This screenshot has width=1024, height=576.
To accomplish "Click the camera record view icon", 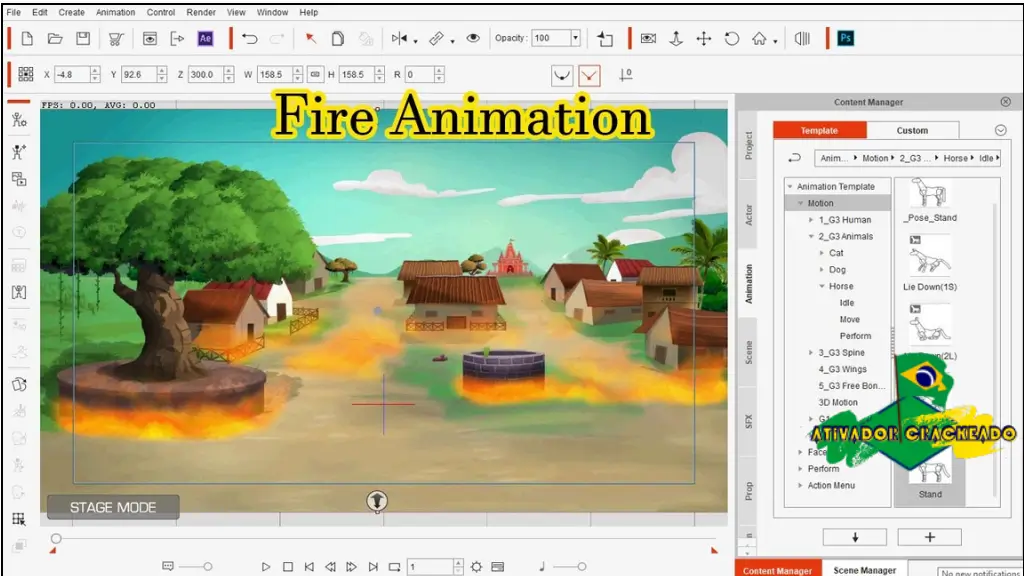I will 648,39.
